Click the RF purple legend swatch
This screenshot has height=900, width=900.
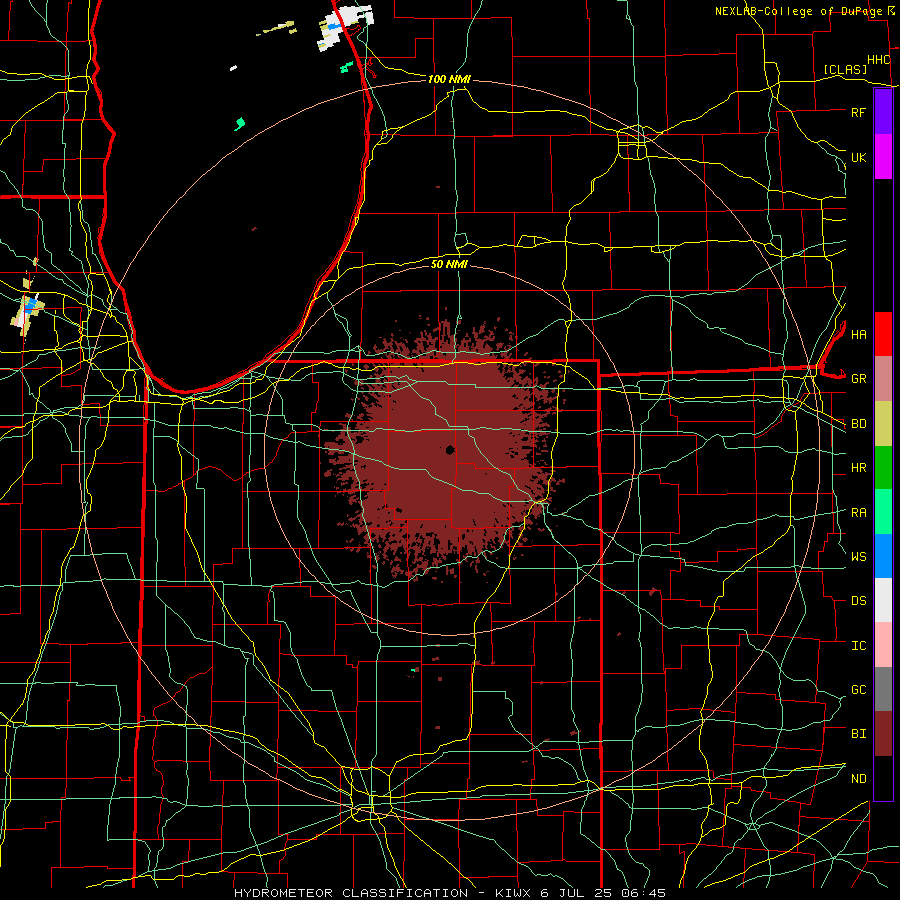883,112
